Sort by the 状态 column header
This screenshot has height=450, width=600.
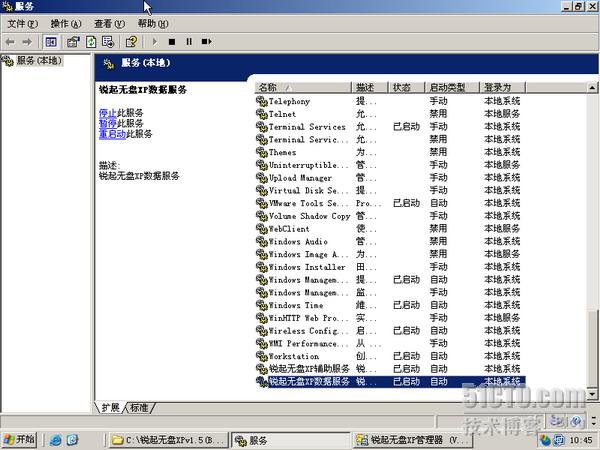pos(407,87)
